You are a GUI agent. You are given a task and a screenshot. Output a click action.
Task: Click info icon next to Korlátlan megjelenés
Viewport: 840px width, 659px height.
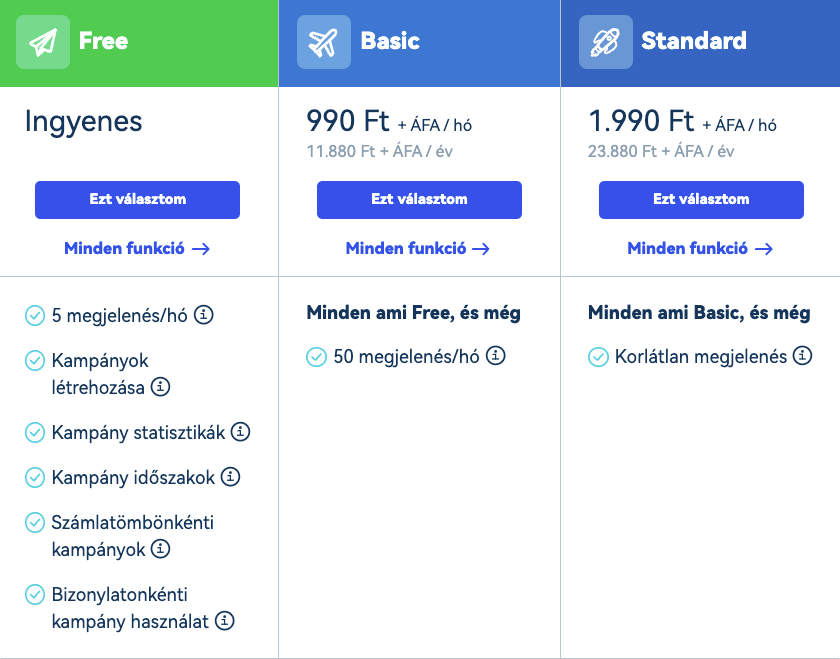802,356
